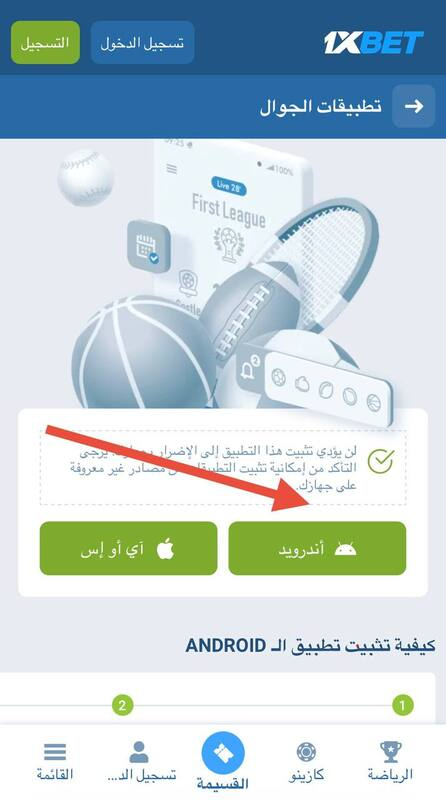Viewport: 446px width, 800px height.
Task: Open the bet slip ticket icon
Action: pyautogui.click(x=223, y=753)
